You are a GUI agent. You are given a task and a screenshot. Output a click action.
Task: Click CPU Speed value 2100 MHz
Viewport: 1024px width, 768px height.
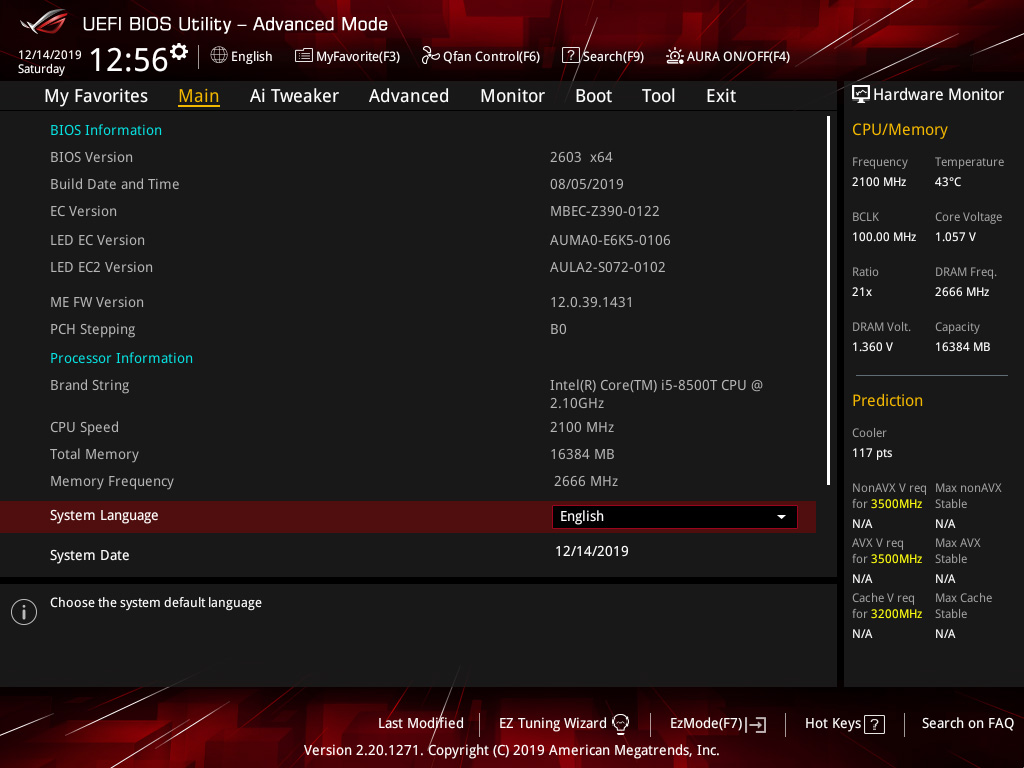pyautogui.click(x=582, y=427)
